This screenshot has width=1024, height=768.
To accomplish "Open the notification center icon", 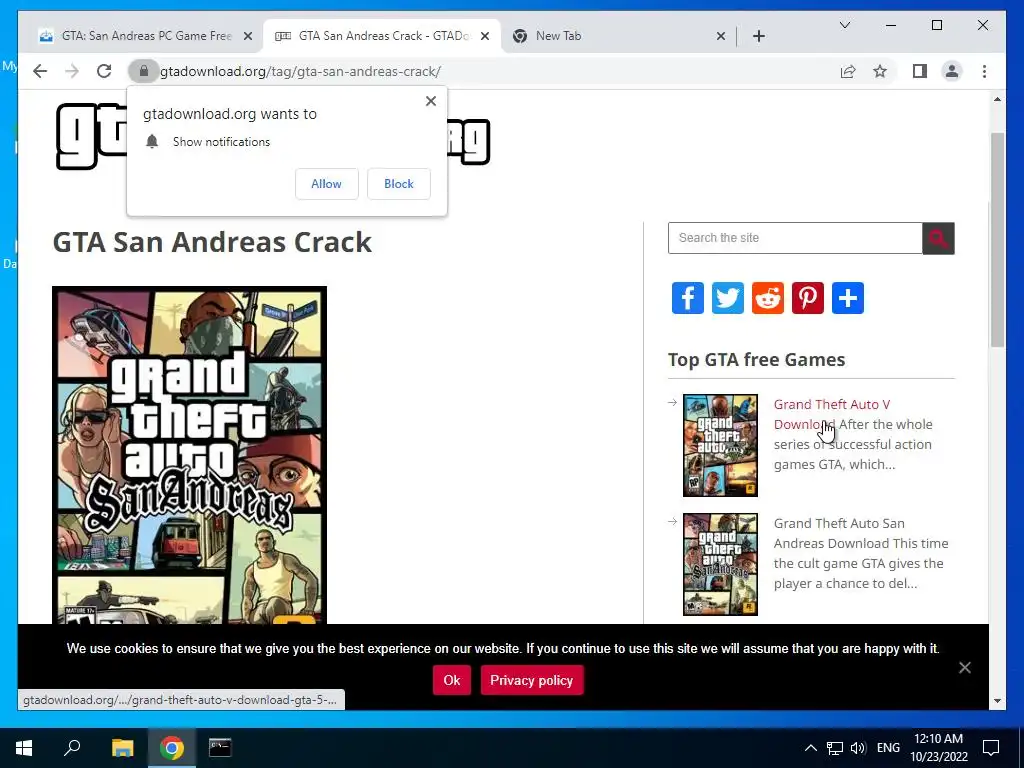I will pos(991,748).
